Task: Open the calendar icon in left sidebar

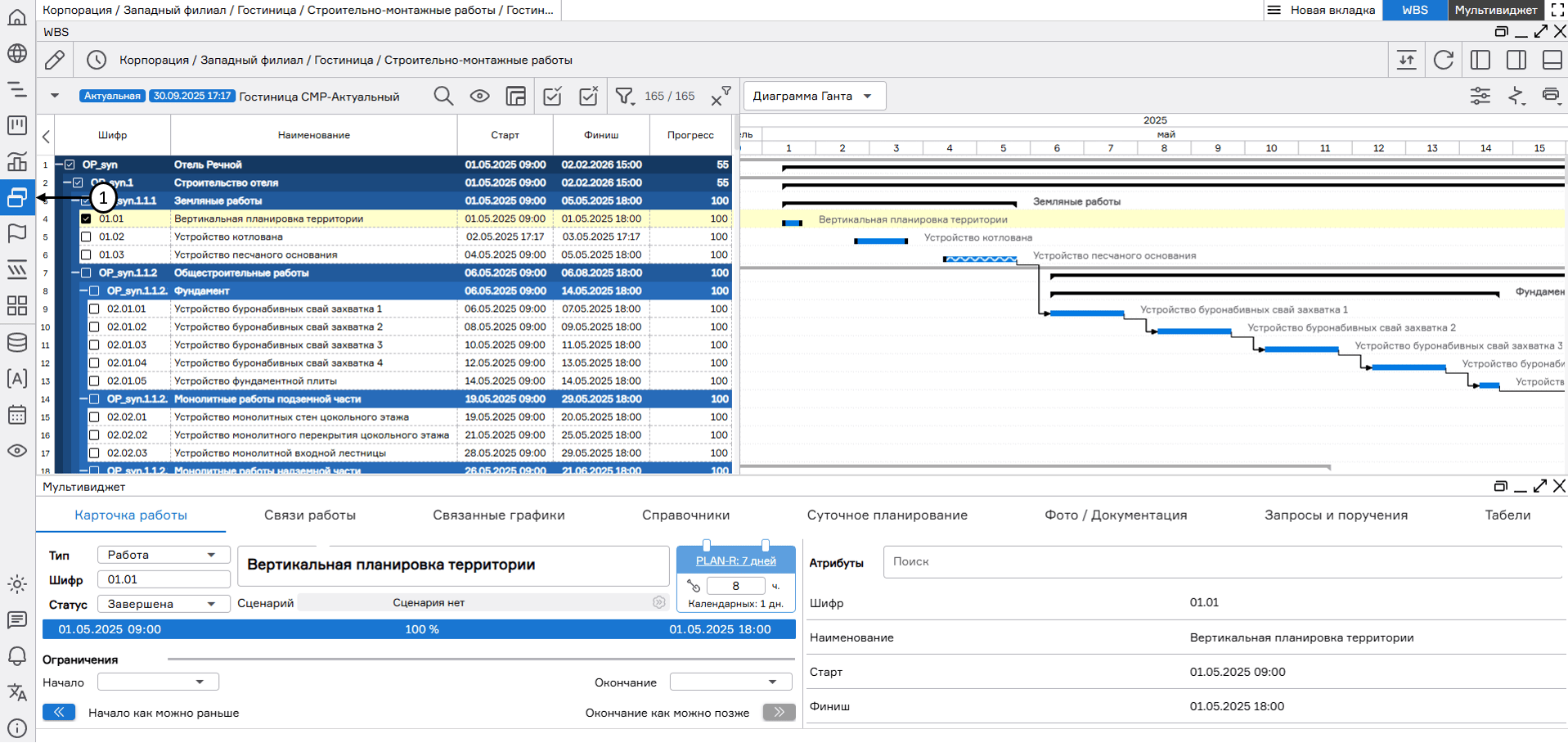Action: click(17, 415)
